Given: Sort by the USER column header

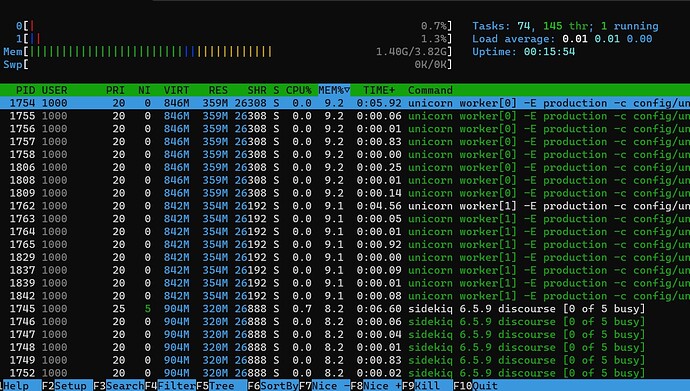Looking at the screenshot, I should tap(55, 90).
